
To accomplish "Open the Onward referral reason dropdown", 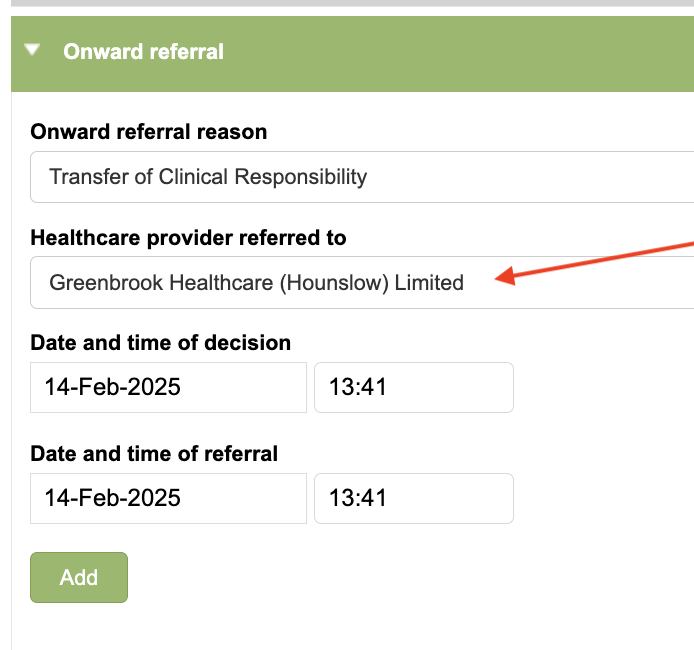I will [x=360, y=177].
